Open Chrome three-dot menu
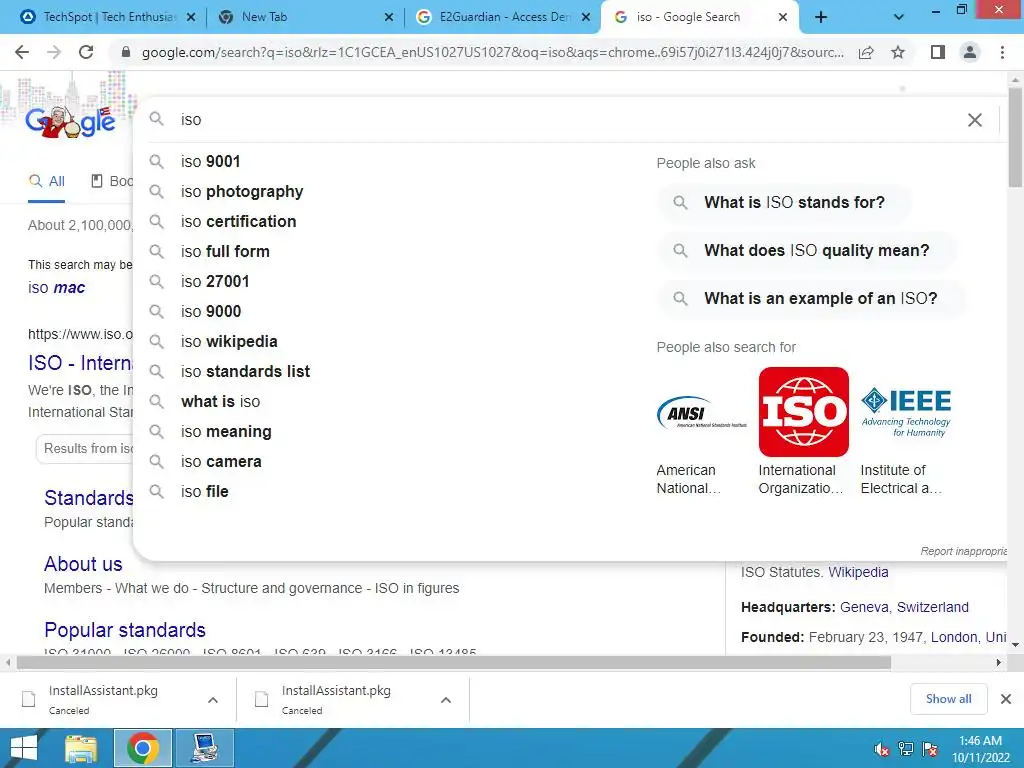This screenshot has height=768, width=1024. click(x=1002, y=52)
